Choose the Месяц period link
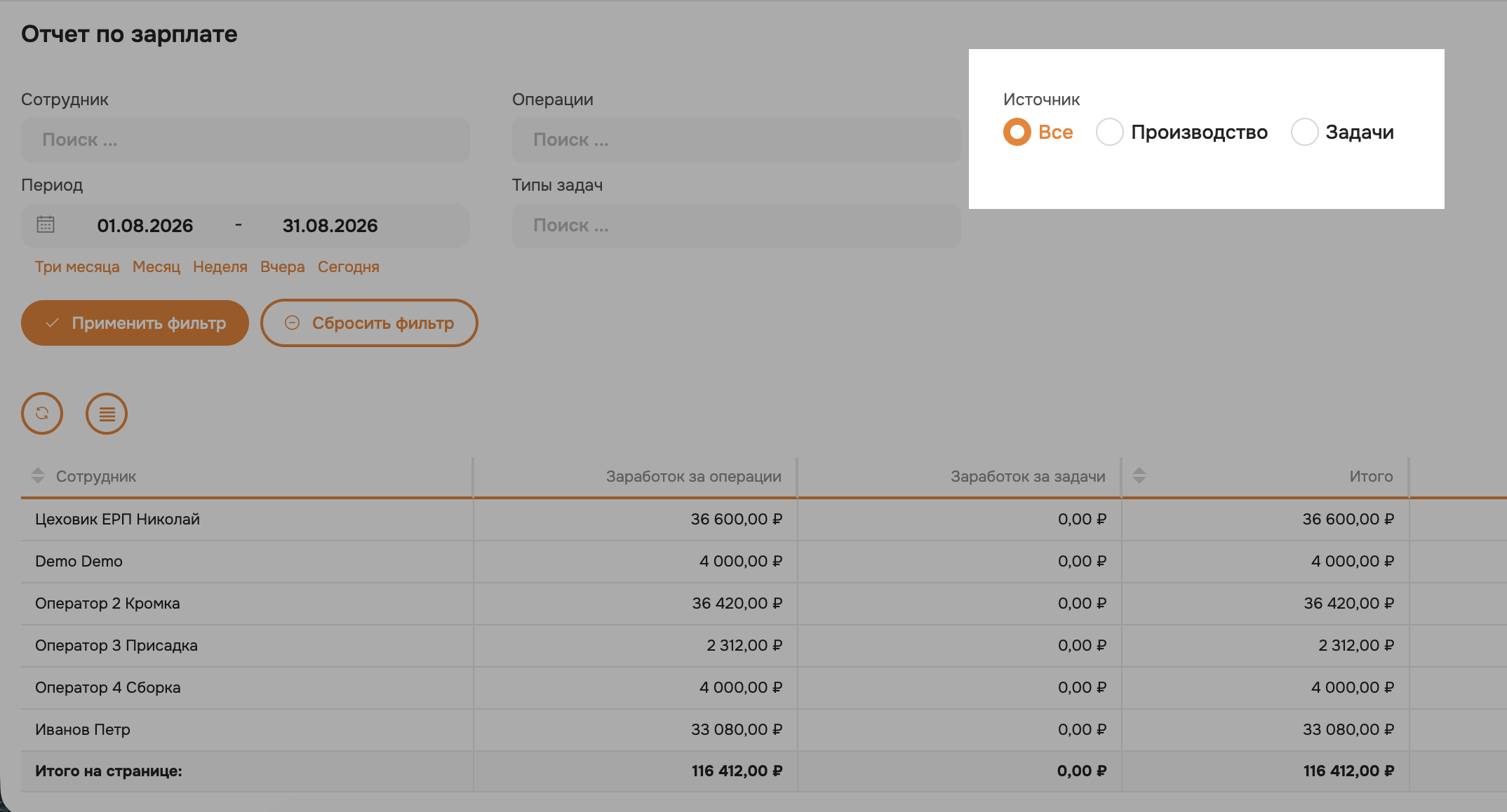This screenshot has height=812, width=1507. coord(156,266)
